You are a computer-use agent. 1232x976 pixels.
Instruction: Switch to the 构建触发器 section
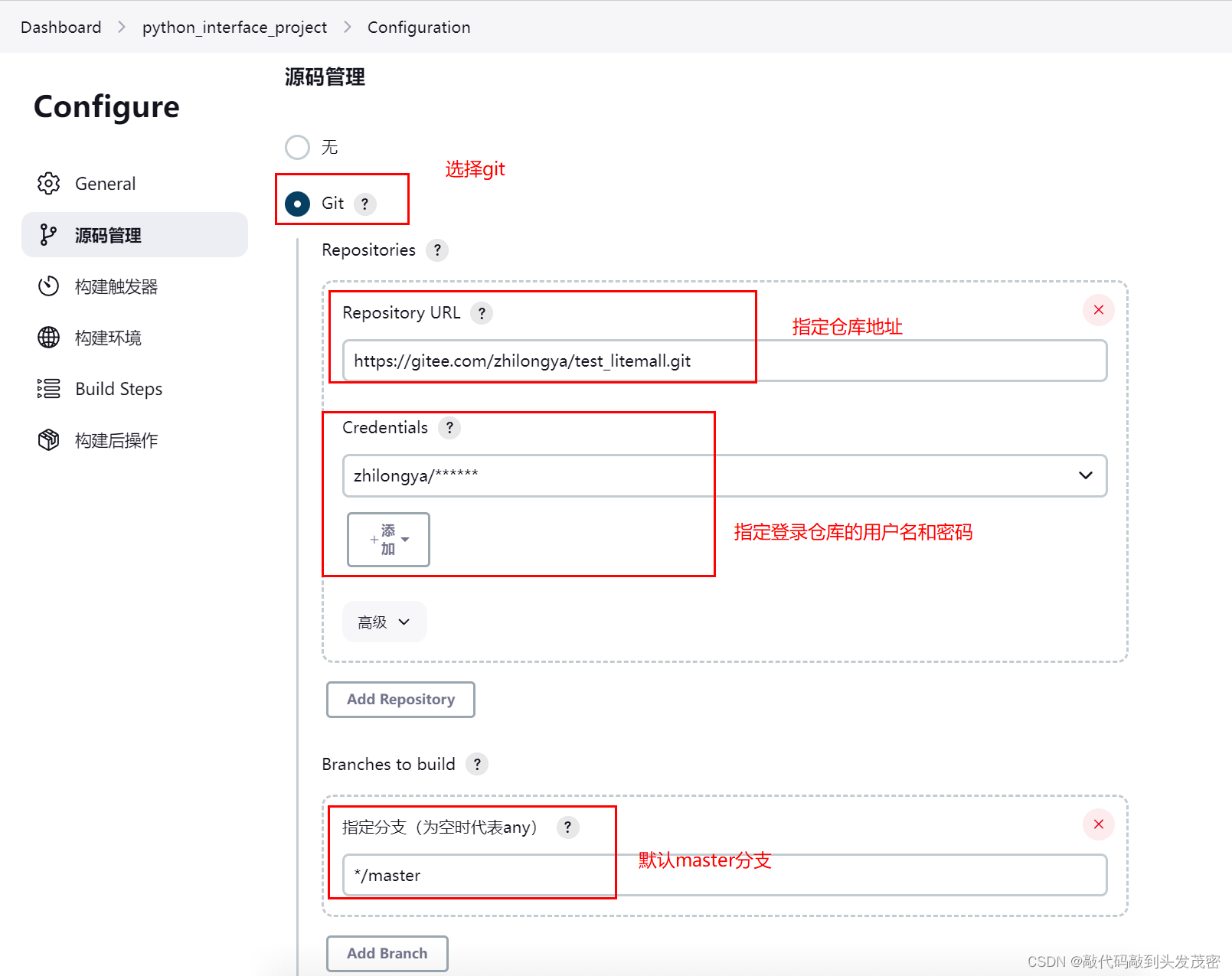pos(135,286)
